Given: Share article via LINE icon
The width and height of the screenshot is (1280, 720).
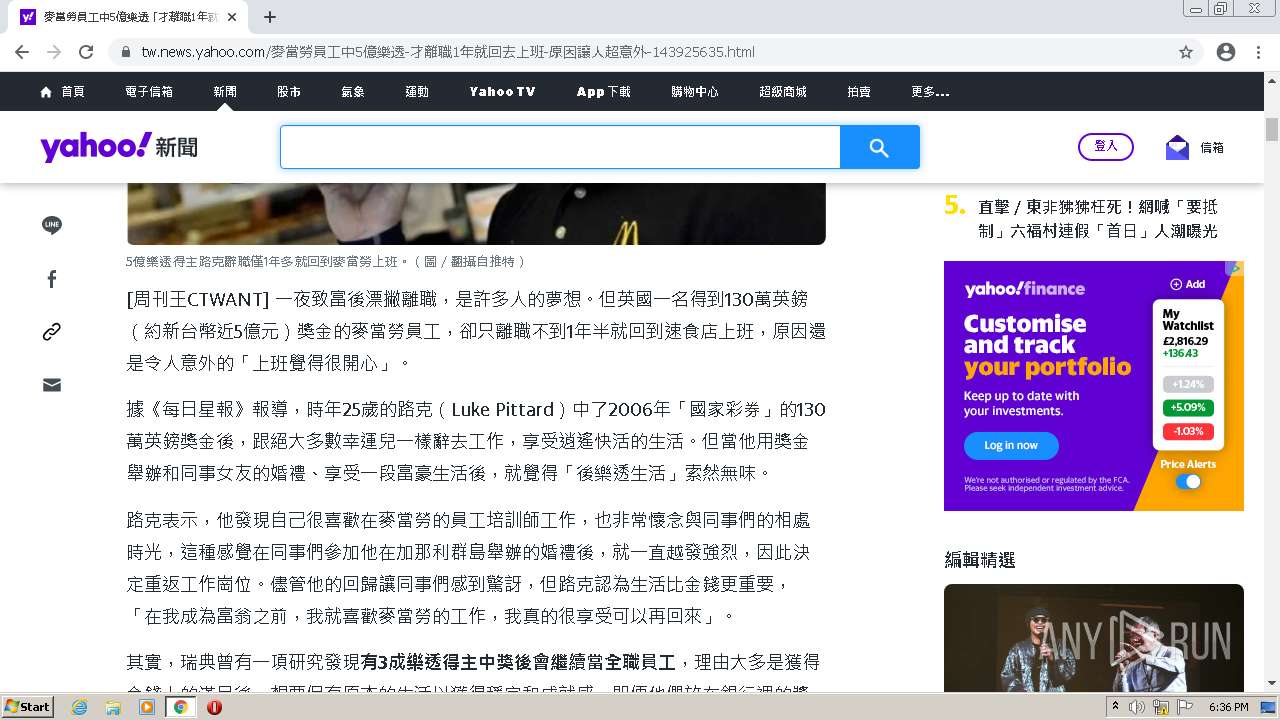Looking at the screenshot, I should (52, 226).
